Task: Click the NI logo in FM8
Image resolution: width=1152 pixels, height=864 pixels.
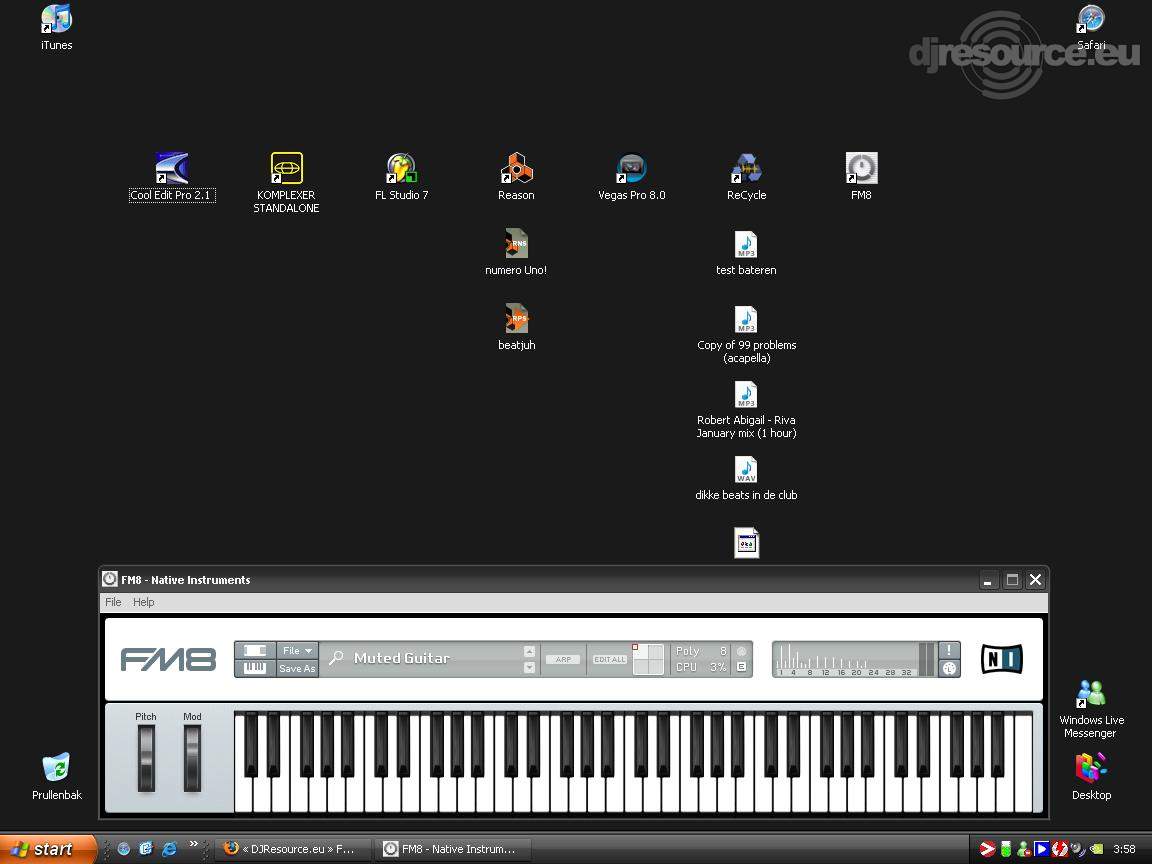Action: [x=1001, y=658]
